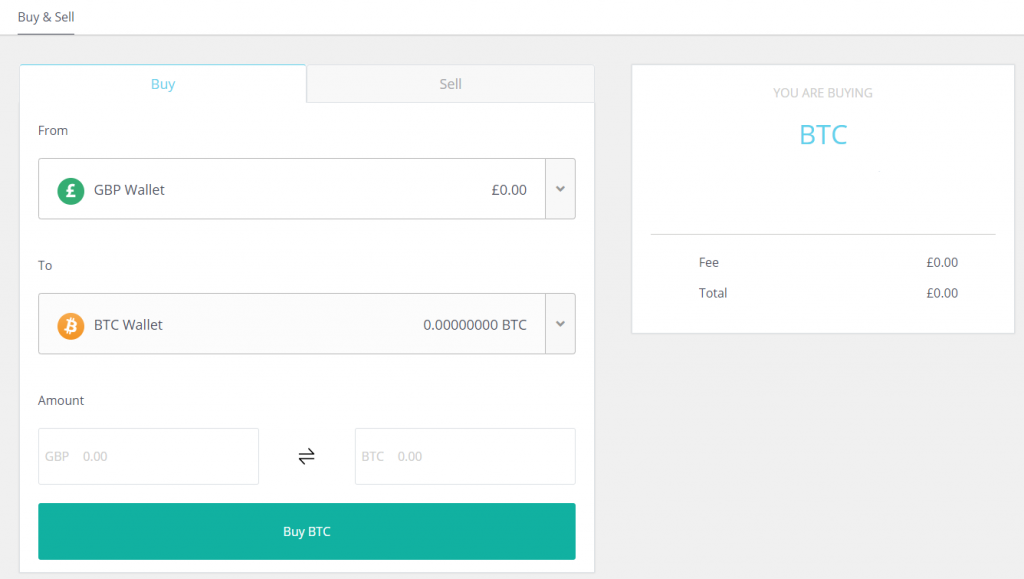Swap currencies with the exchange arrows icon
Viewport: 1024px width, 579px height.
(306, 456)
